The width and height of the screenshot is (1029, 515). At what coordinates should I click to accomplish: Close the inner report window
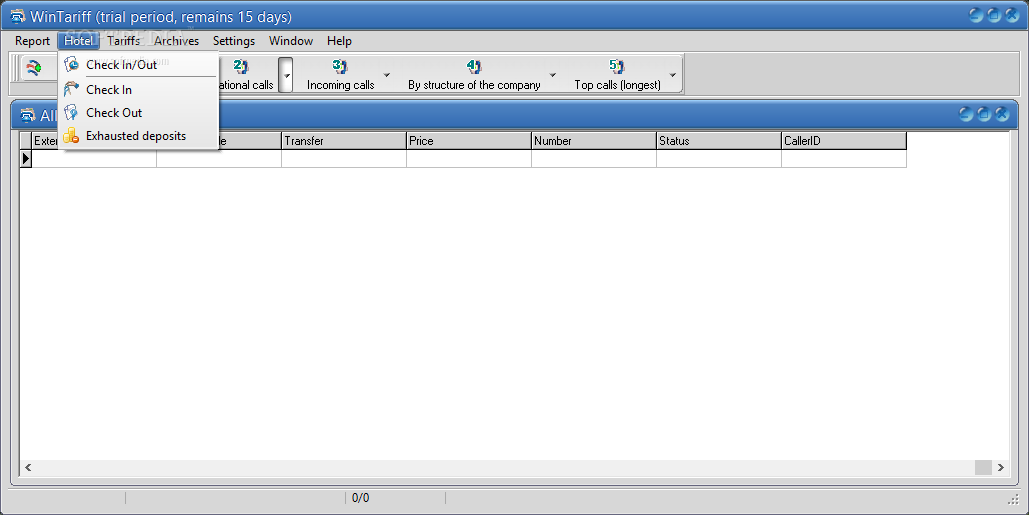tap(1002, 114)
